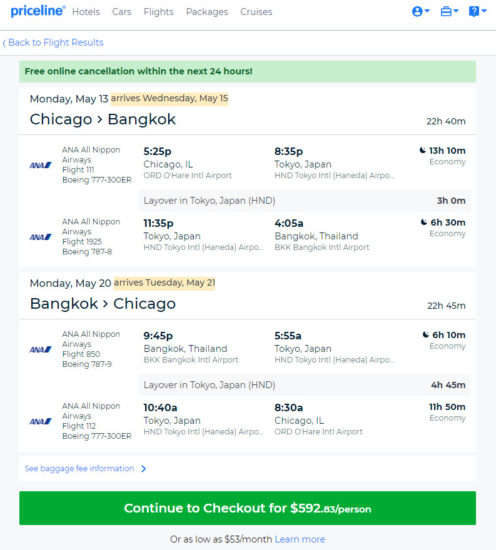
Task: Go to the Flights section
Action: [x=159, y=12]
